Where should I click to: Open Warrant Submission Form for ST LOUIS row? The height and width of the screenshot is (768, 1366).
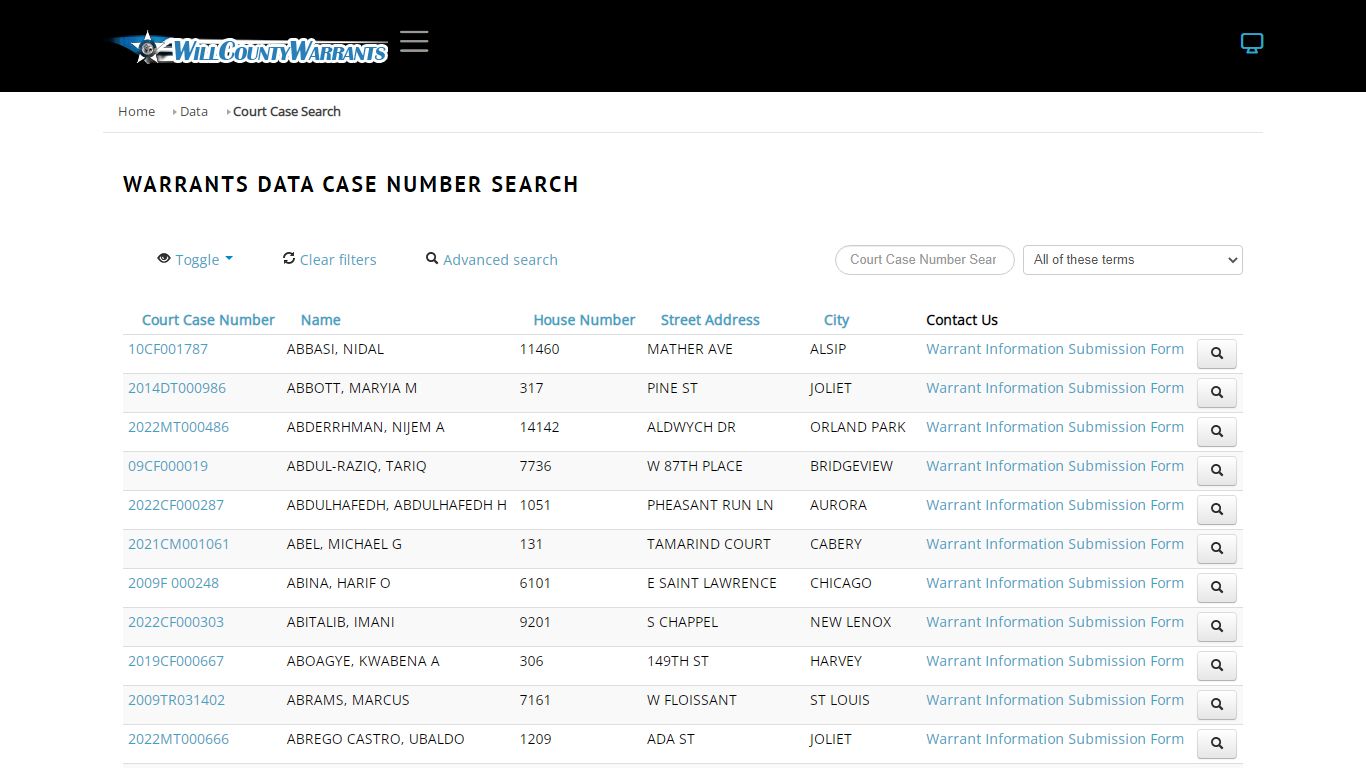pos(1055,700)
